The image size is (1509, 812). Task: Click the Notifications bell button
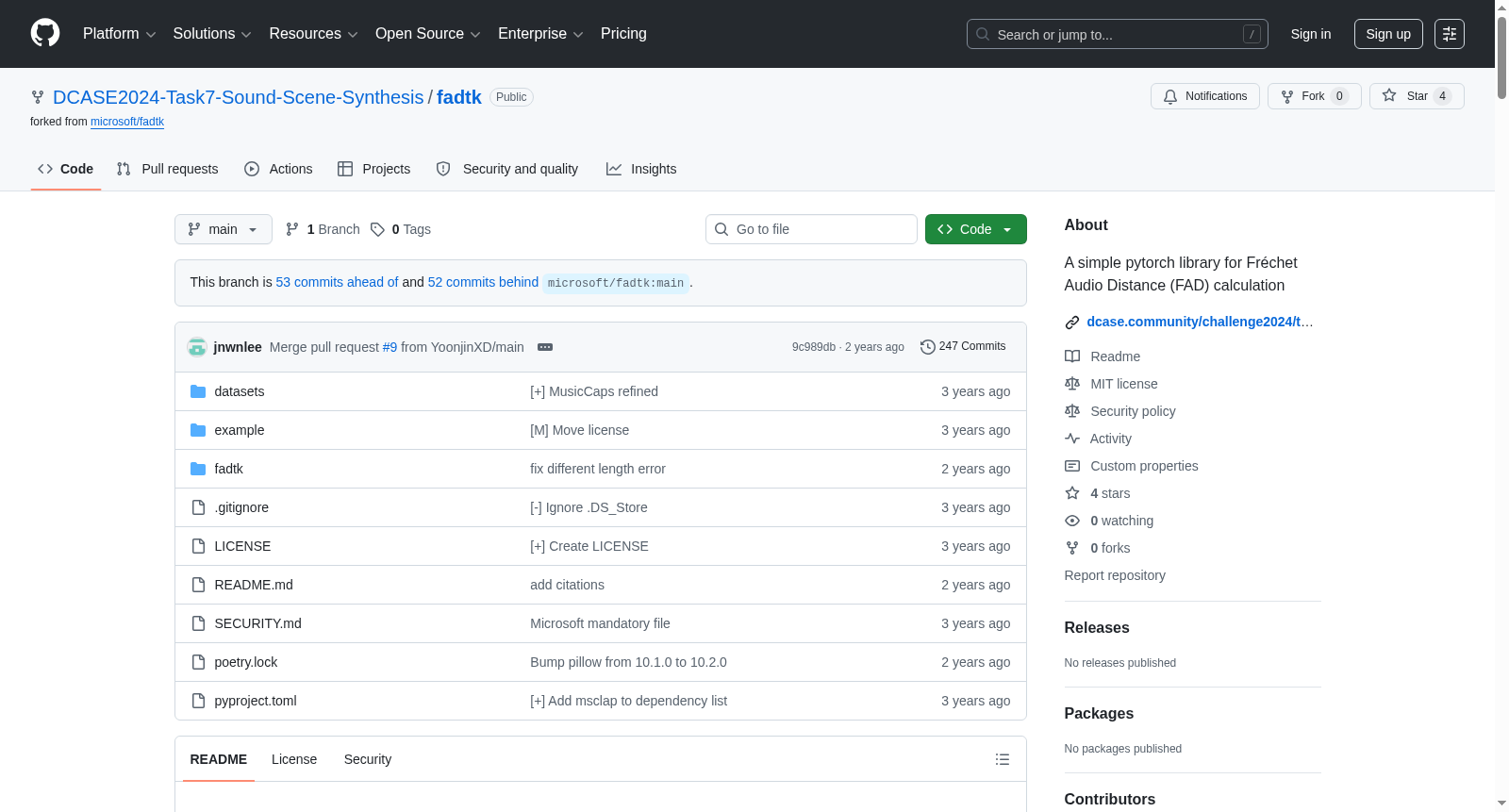click(1205, 96)
